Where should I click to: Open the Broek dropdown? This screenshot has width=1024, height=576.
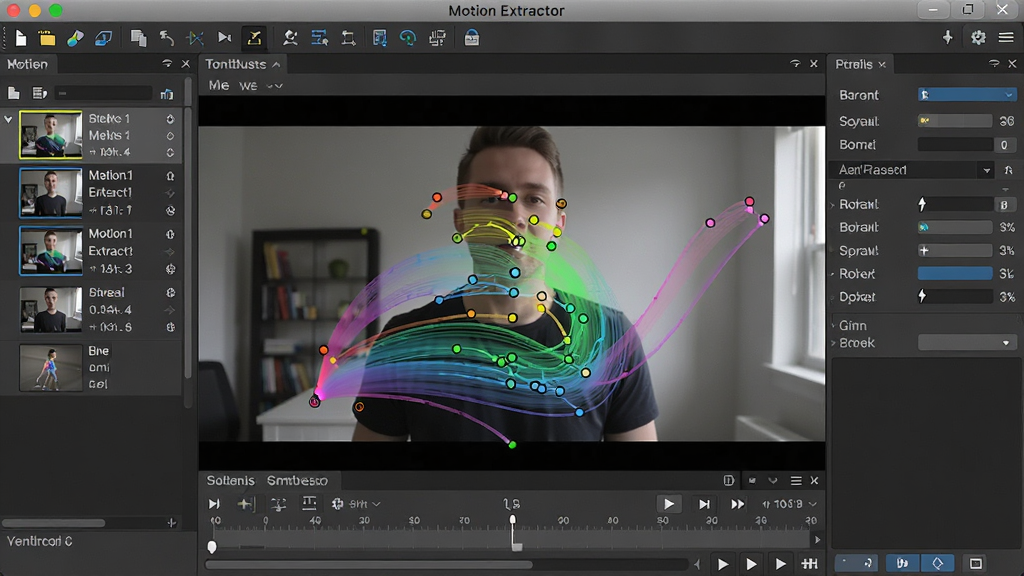(x=967, y=343)
